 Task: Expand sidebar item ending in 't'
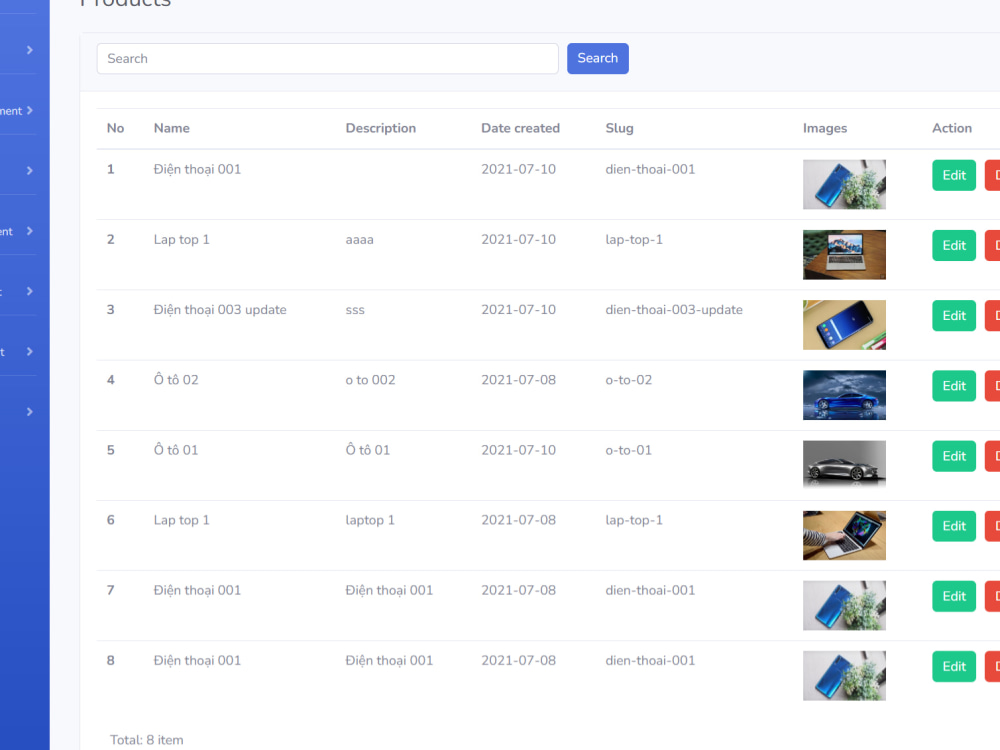(29, 351)
